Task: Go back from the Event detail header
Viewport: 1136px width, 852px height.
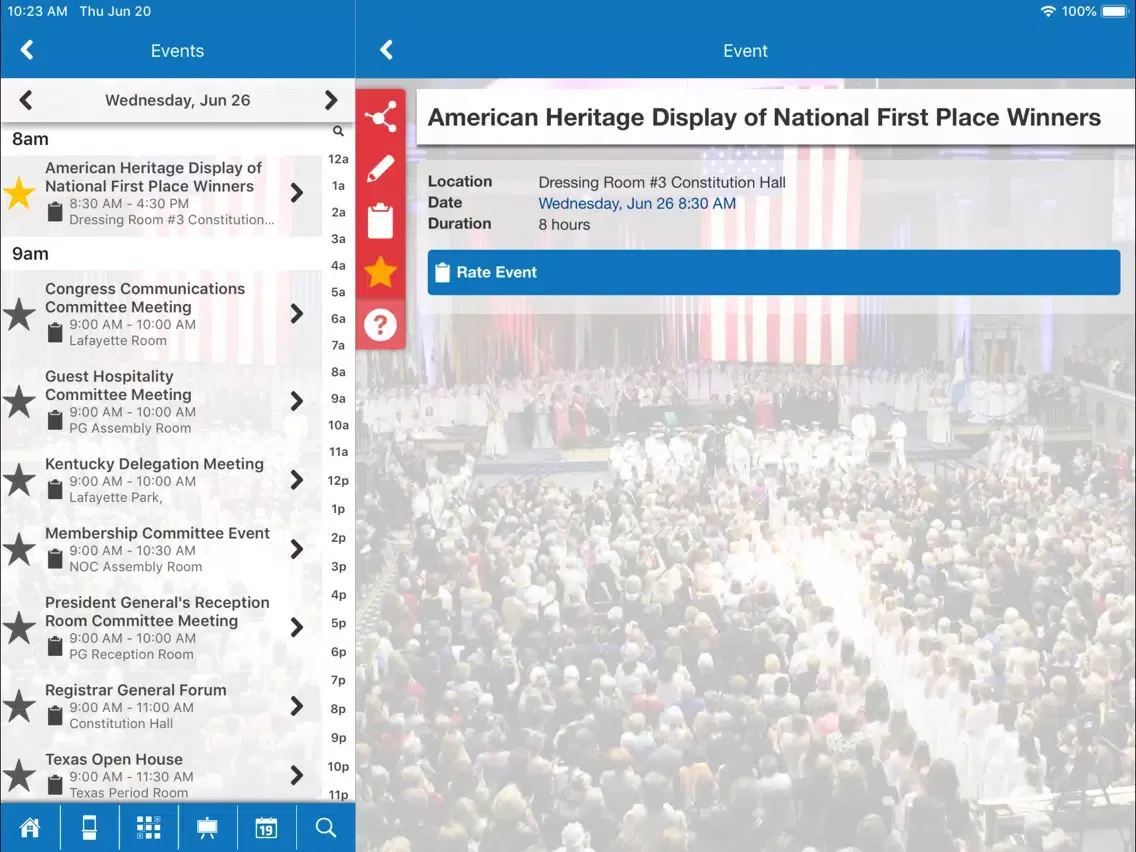Action: pyautogui.click(x=386, y=50)
